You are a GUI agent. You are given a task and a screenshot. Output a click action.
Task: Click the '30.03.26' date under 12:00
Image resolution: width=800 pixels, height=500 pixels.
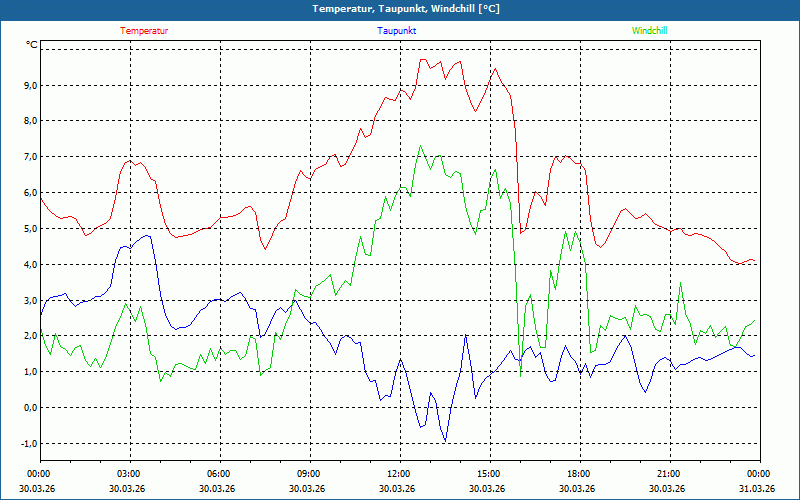397,488
